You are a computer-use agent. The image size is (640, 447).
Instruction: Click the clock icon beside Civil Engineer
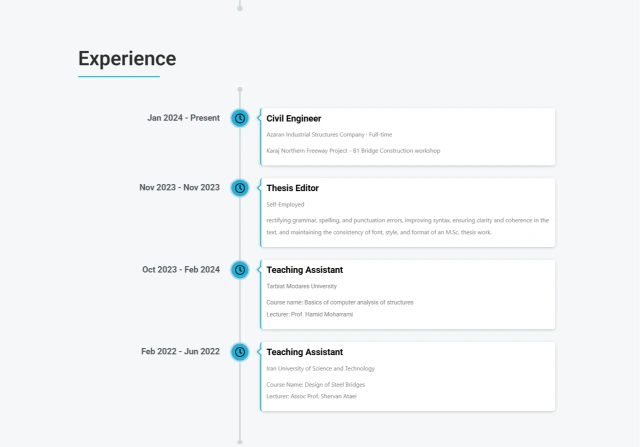pos(240,118)
